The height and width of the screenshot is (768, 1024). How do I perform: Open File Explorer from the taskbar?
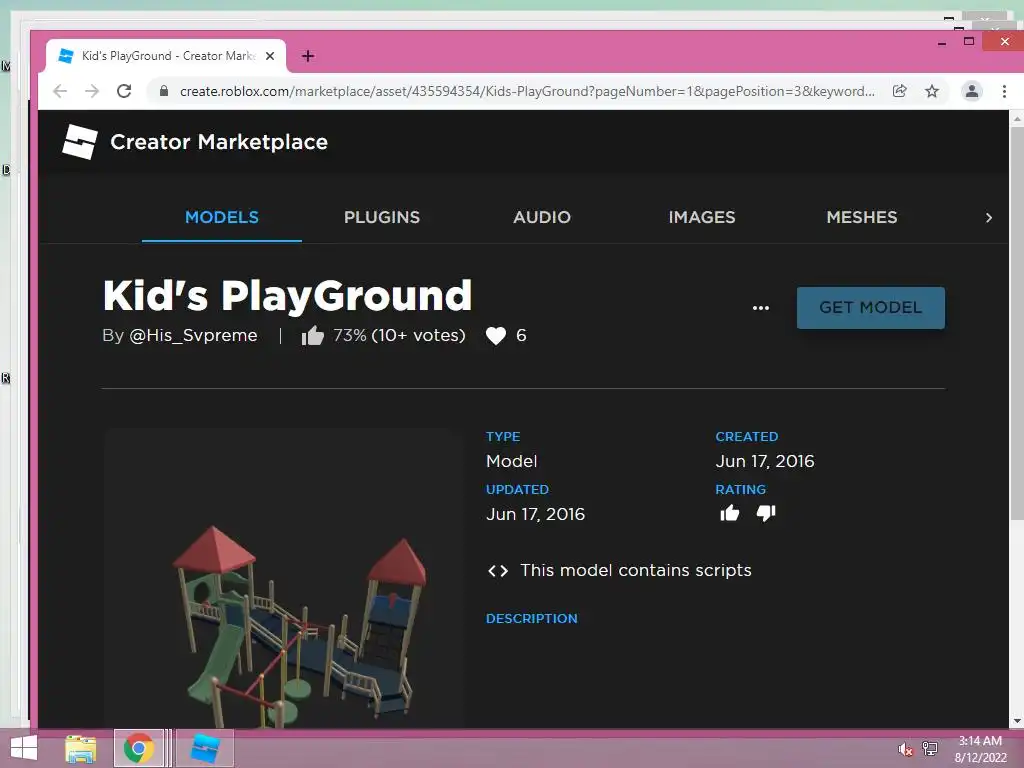[80, 748]
